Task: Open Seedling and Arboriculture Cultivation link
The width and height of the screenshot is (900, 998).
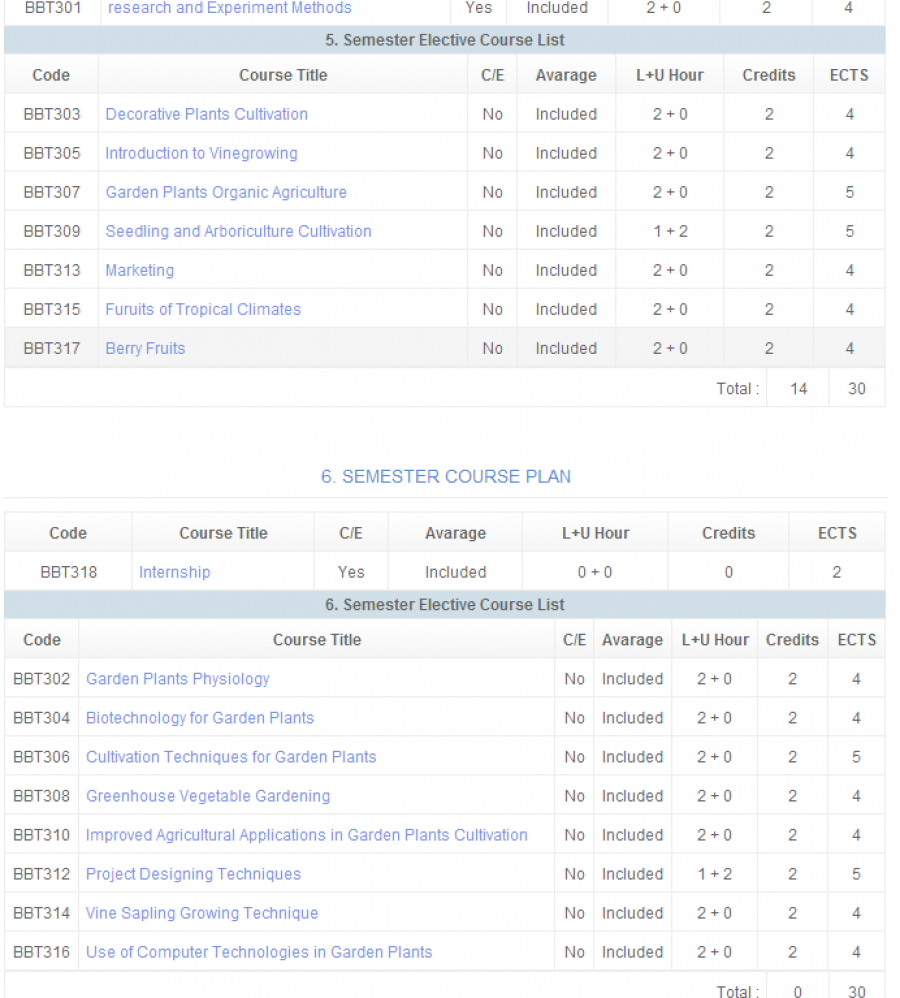Action: [x=238, y=231]
